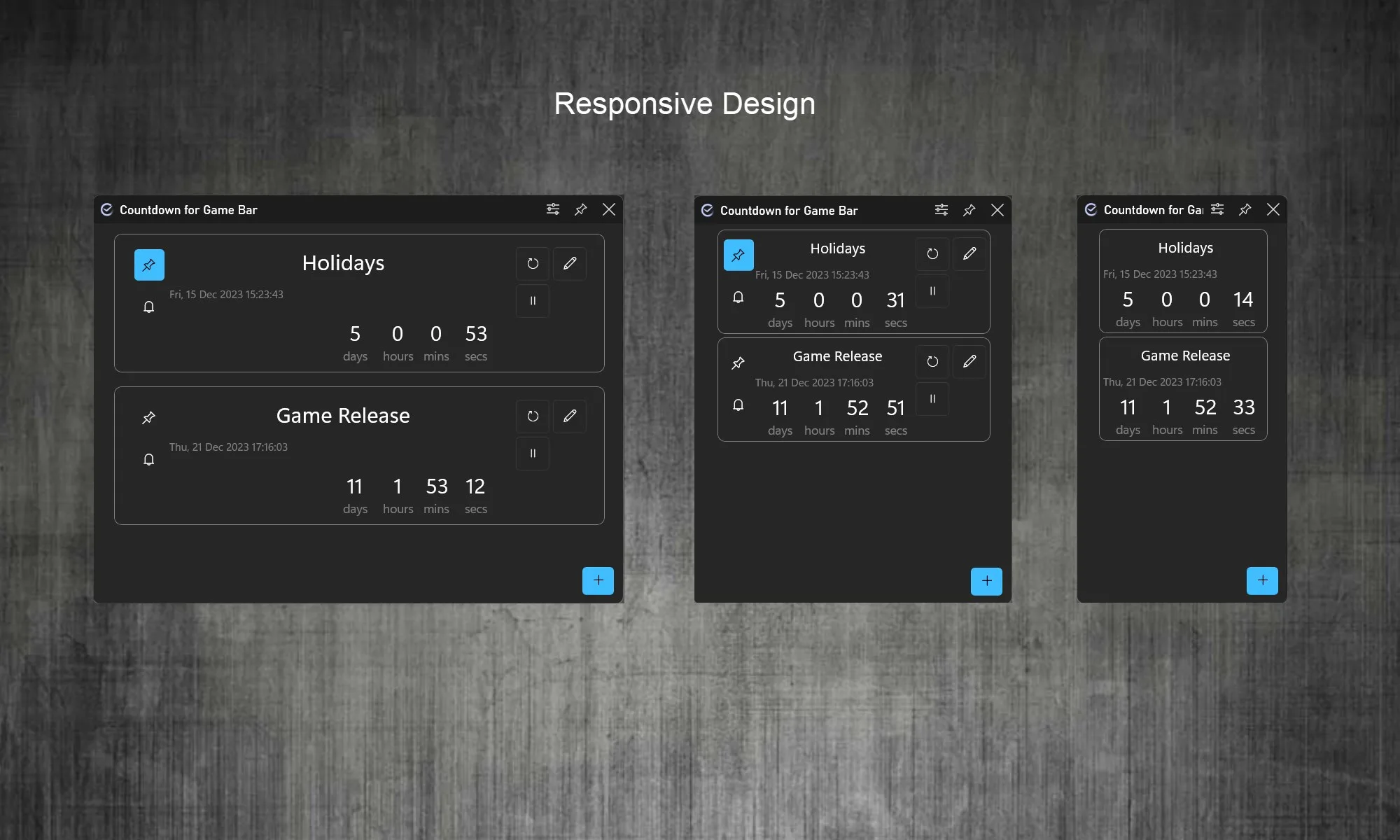
Task: Select Holidays card title in right widget
Action: point(1186,248)
